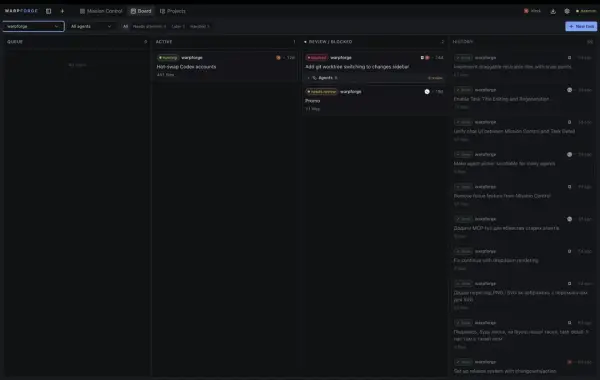Open the Fix continue with dropdown rendering item
600x380 pixels.
(523, 260)
